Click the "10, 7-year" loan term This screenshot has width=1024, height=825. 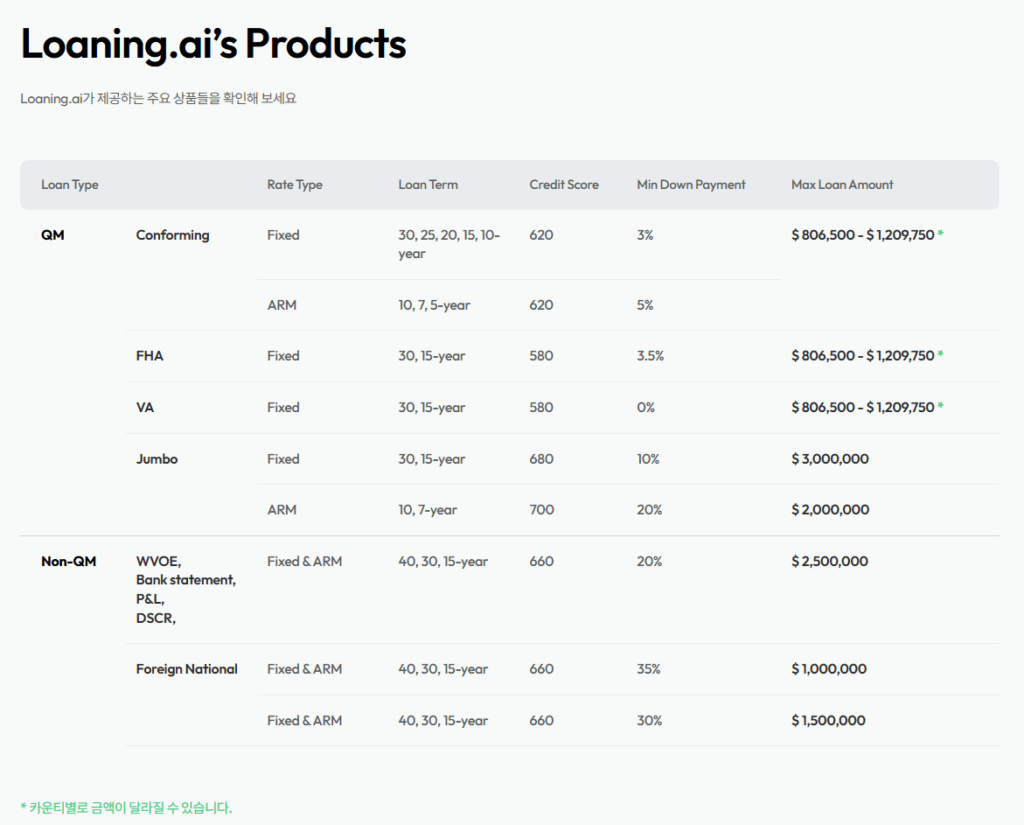[x=428, y=510]
